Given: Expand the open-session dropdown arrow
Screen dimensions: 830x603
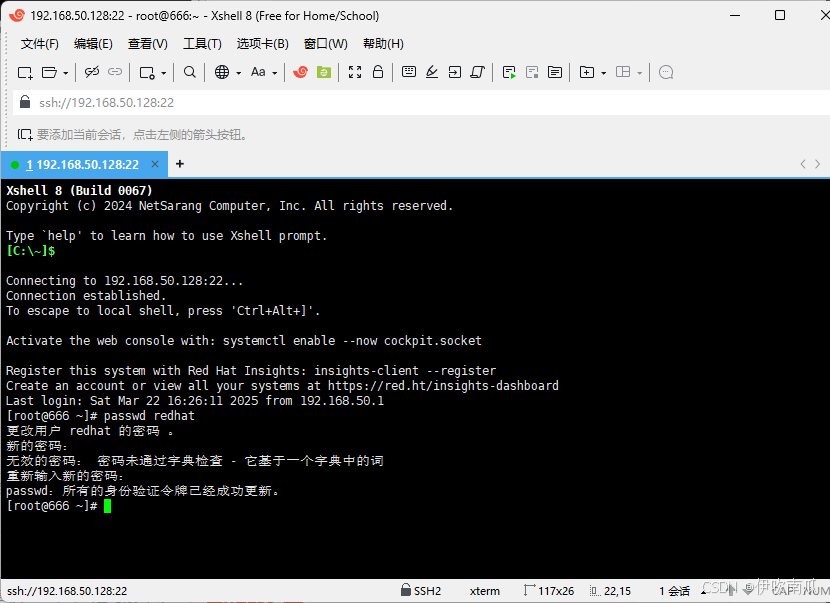Looking at the screenshot, I should pos(66,73).
